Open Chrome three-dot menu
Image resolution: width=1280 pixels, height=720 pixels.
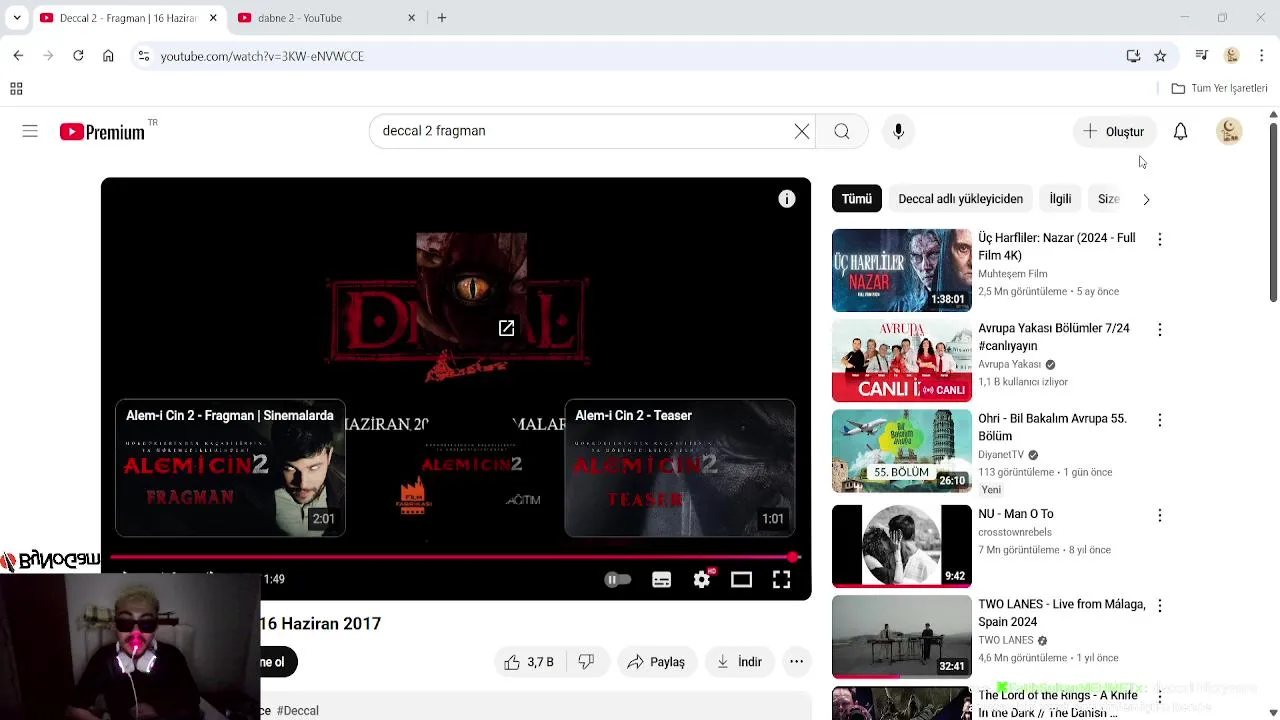coord(1261,56)
